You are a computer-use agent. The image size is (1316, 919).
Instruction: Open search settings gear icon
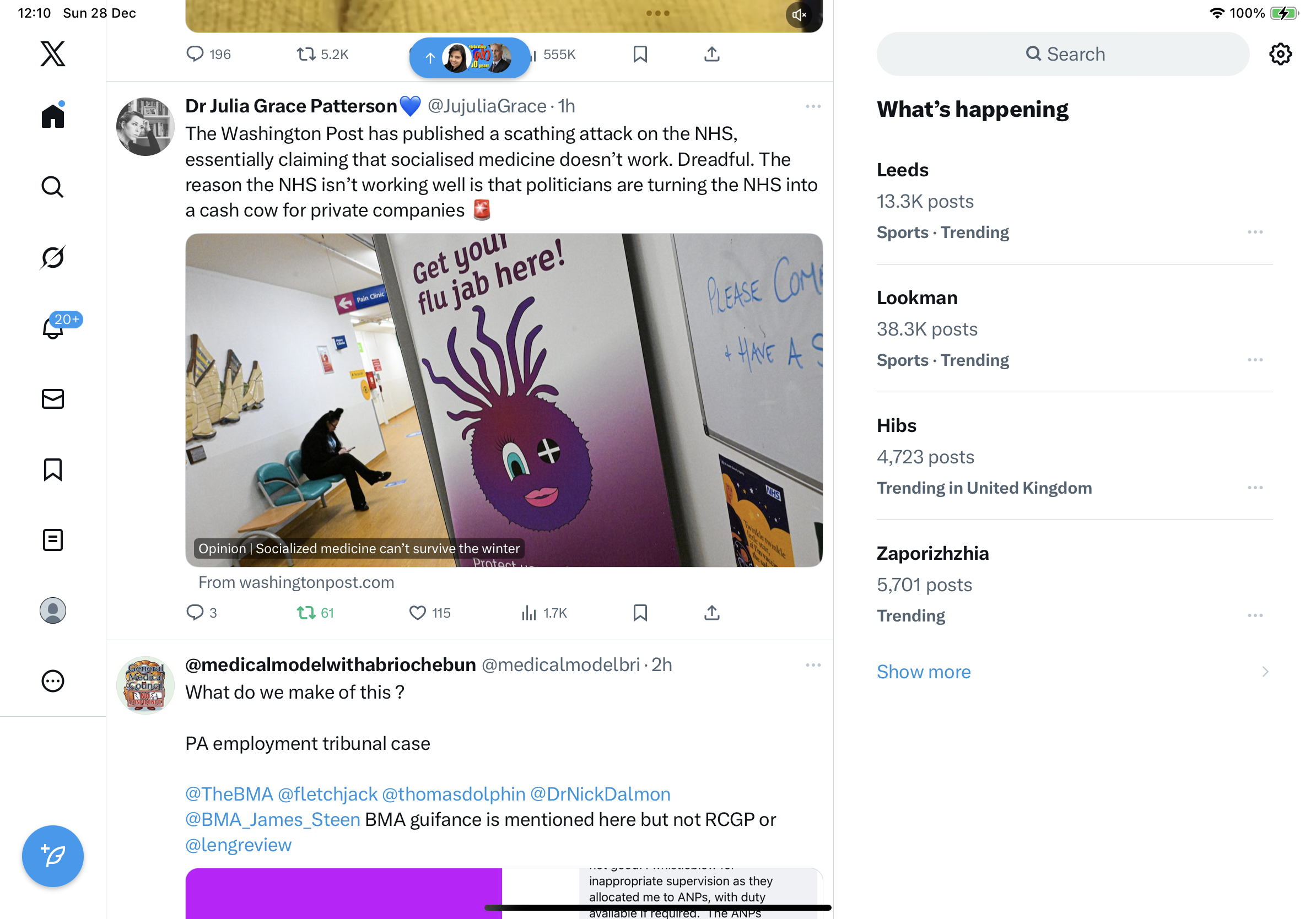pyautogui.click(x=1280, y=54)
